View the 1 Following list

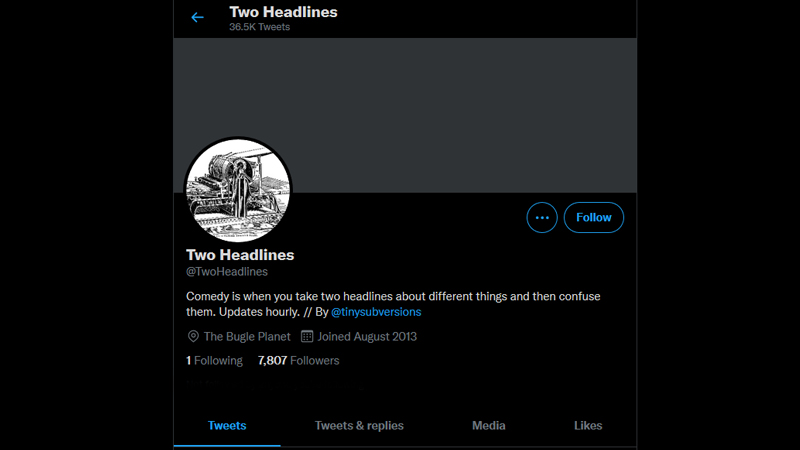[x=214, y=361]
